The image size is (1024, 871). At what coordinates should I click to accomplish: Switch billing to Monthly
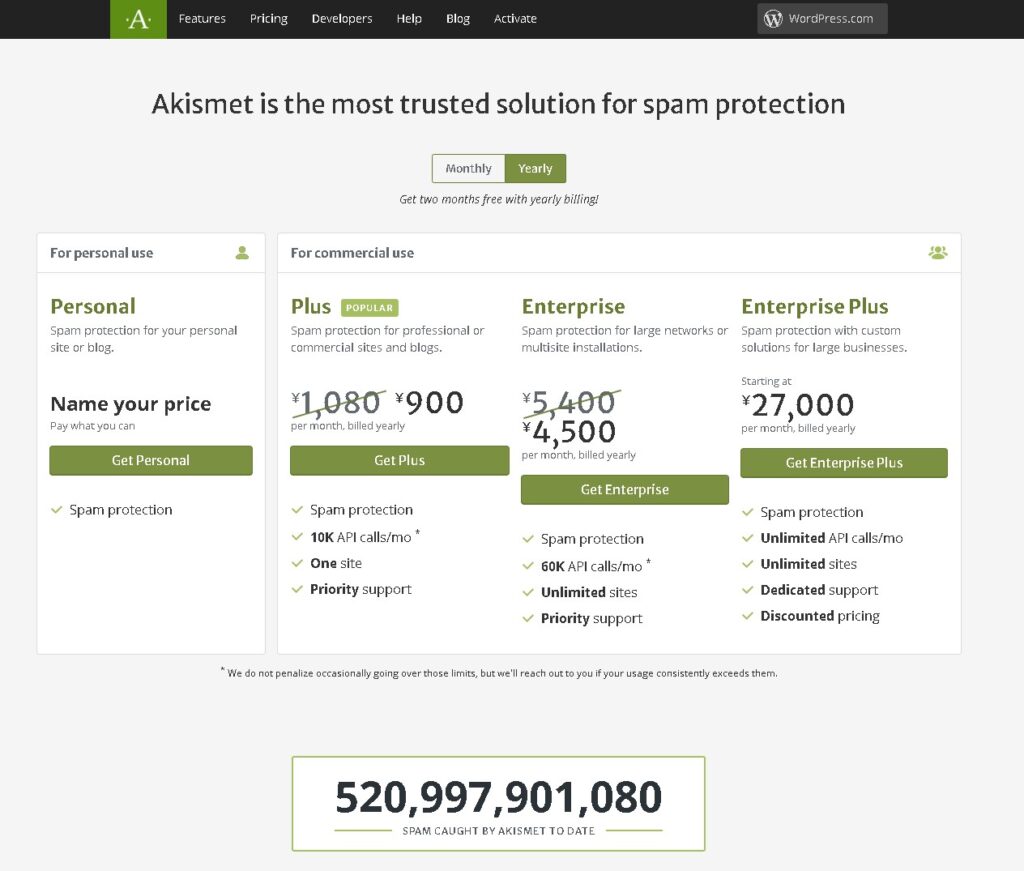pyautogui.click(x=468, y=169)
